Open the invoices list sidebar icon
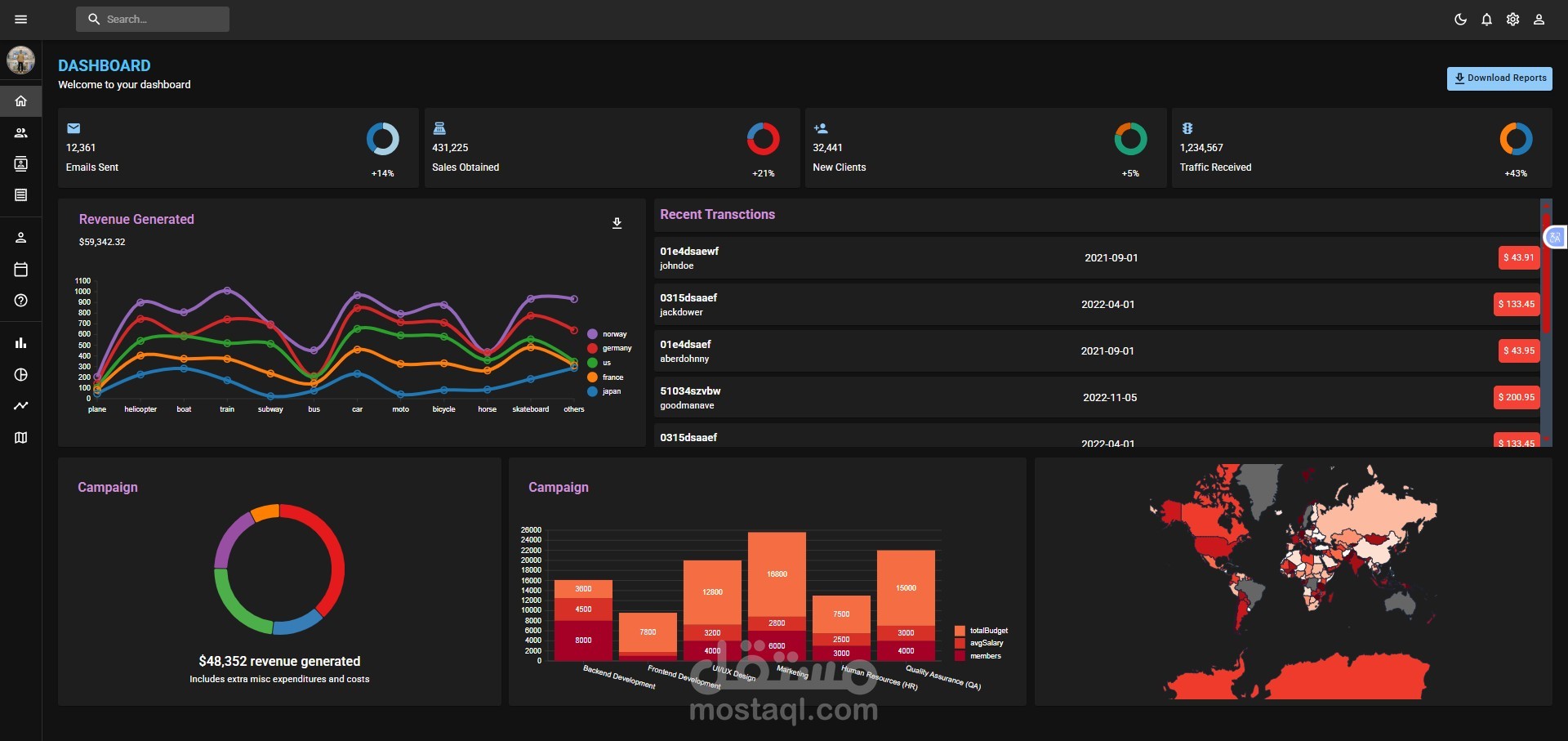 pos(21,194)
